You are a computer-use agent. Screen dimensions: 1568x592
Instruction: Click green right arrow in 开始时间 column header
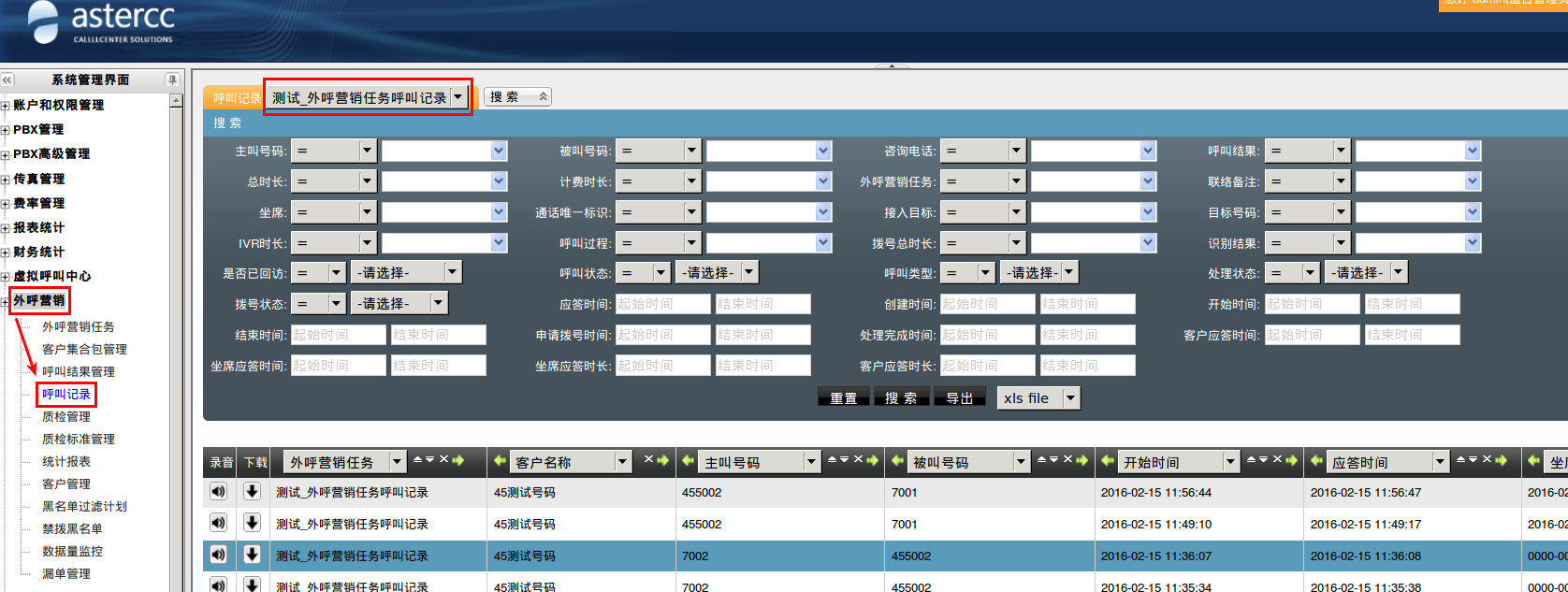tap(1291, 460)
